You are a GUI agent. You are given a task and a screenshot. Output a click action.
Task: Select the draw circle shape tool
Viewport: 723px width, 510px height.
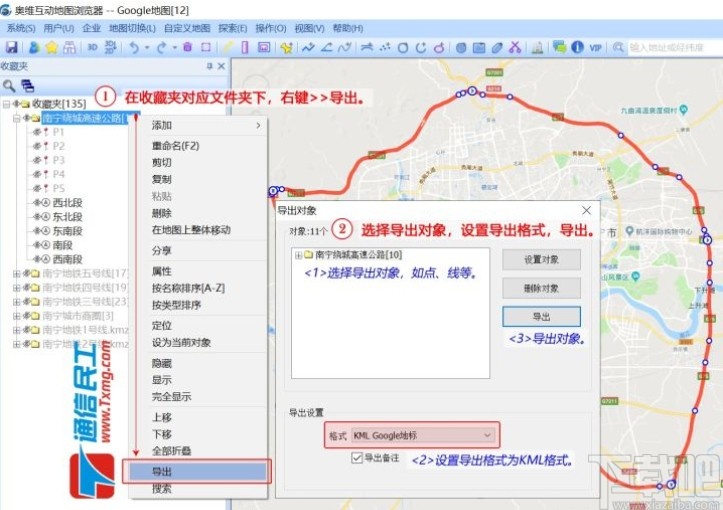403,47
